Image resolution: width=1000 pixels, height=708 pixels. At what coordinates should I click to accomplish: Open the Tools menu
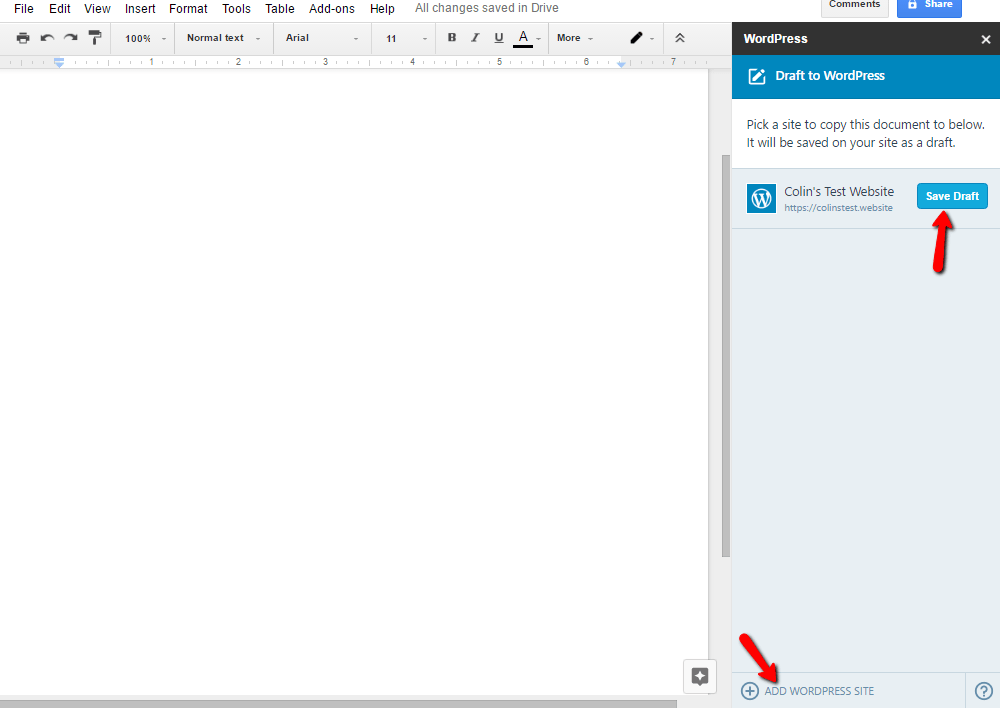(236, 9)
